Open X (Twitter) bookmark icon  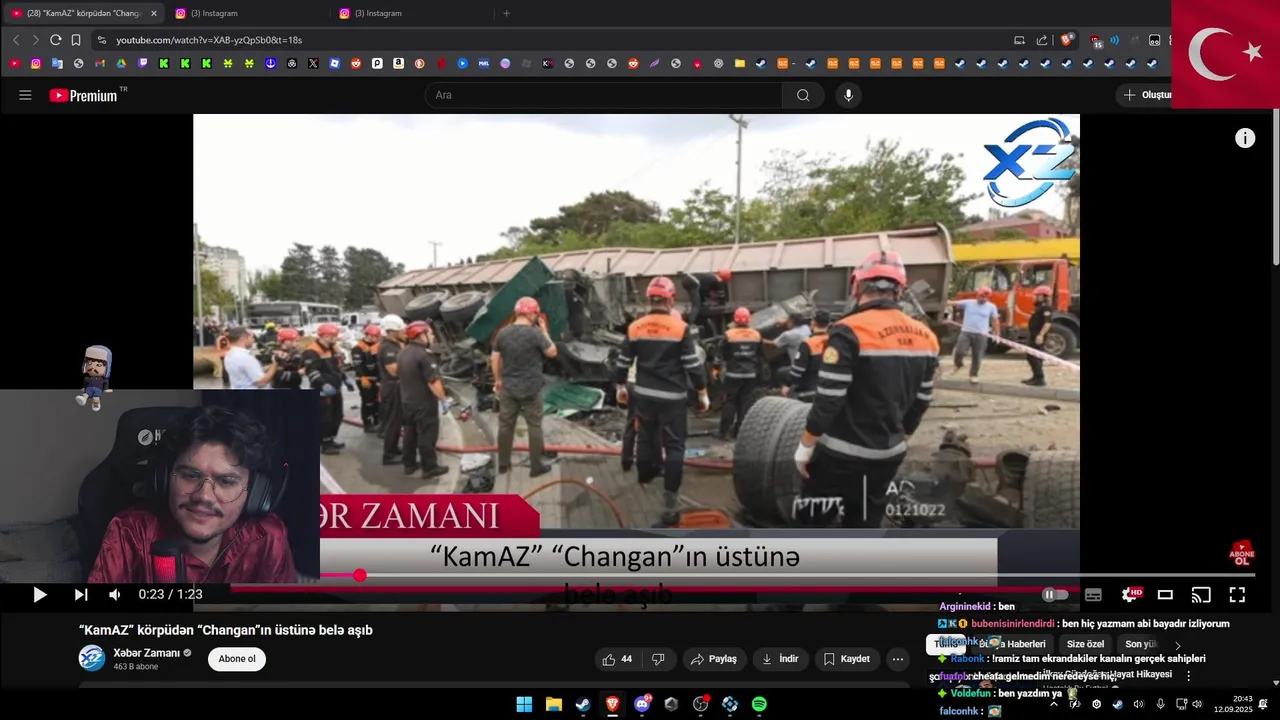313,63
